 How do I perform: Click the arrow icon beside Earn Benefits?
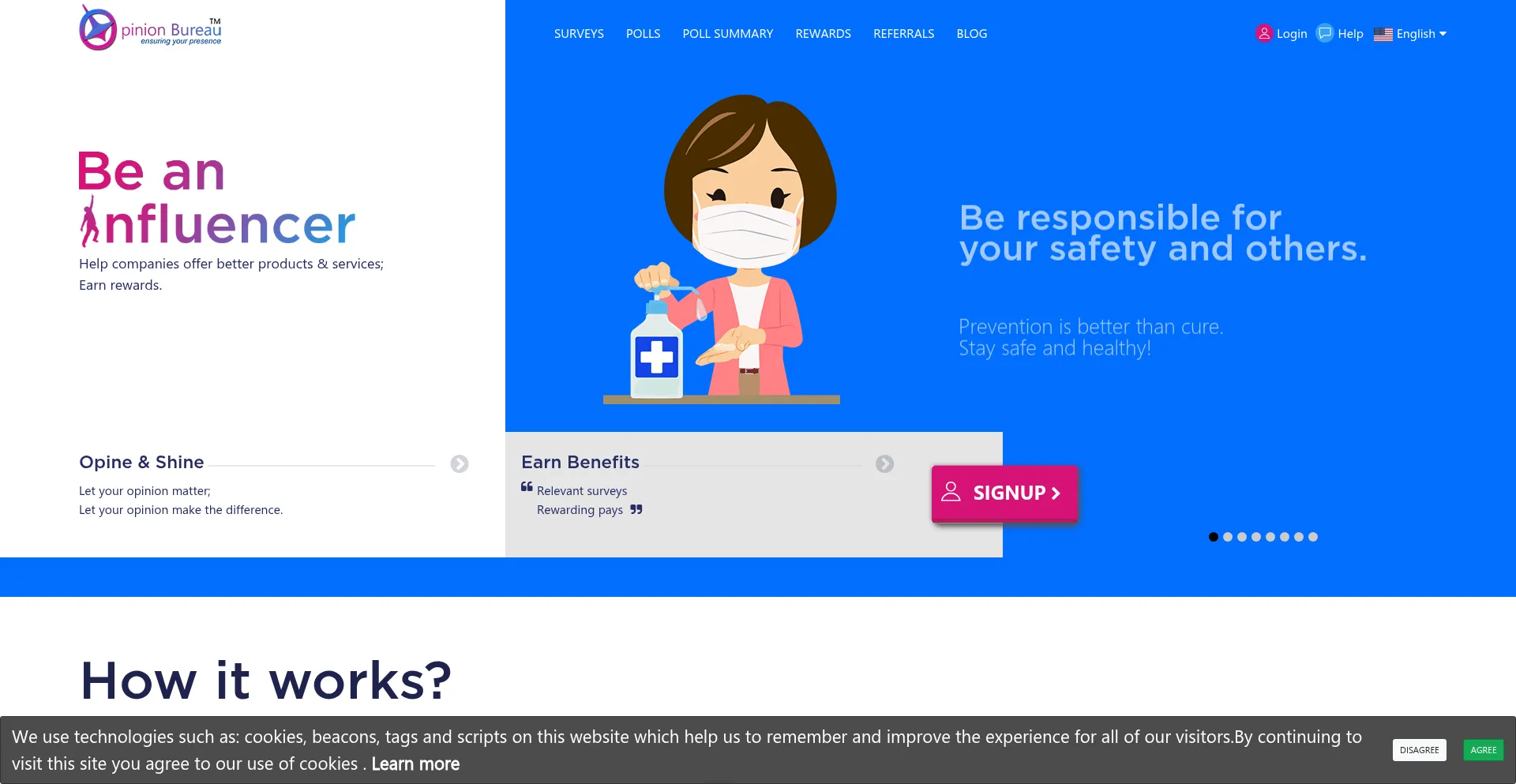point(884,464)
